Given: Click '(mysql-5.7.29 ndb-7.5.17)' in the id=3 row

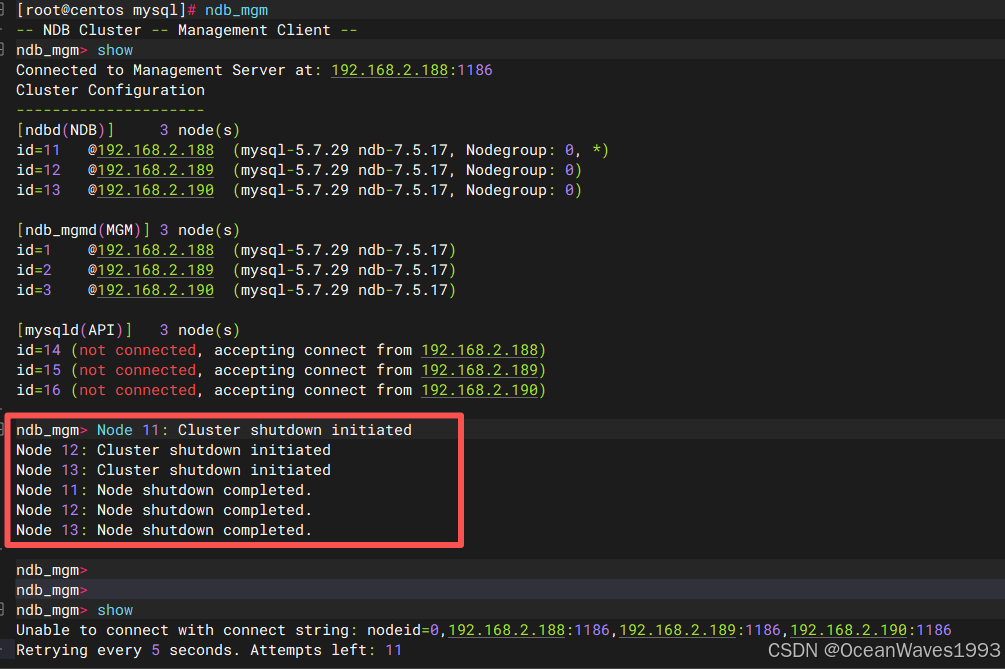Looking at the screenshot, I should [344, 290].
